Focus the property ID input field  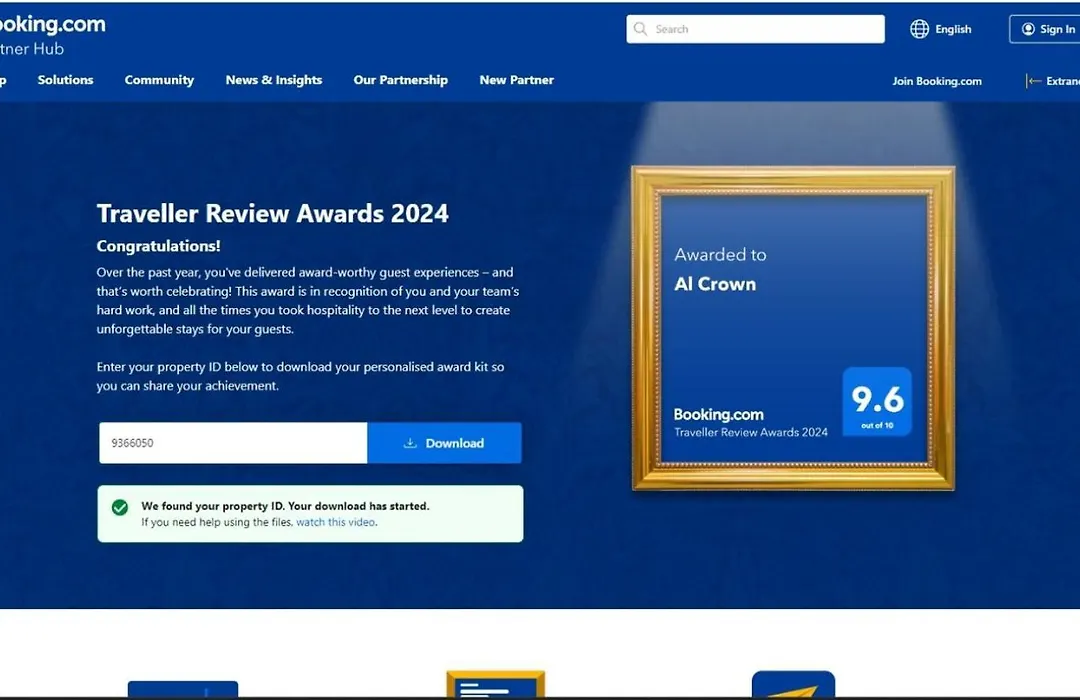click(233, 443)
